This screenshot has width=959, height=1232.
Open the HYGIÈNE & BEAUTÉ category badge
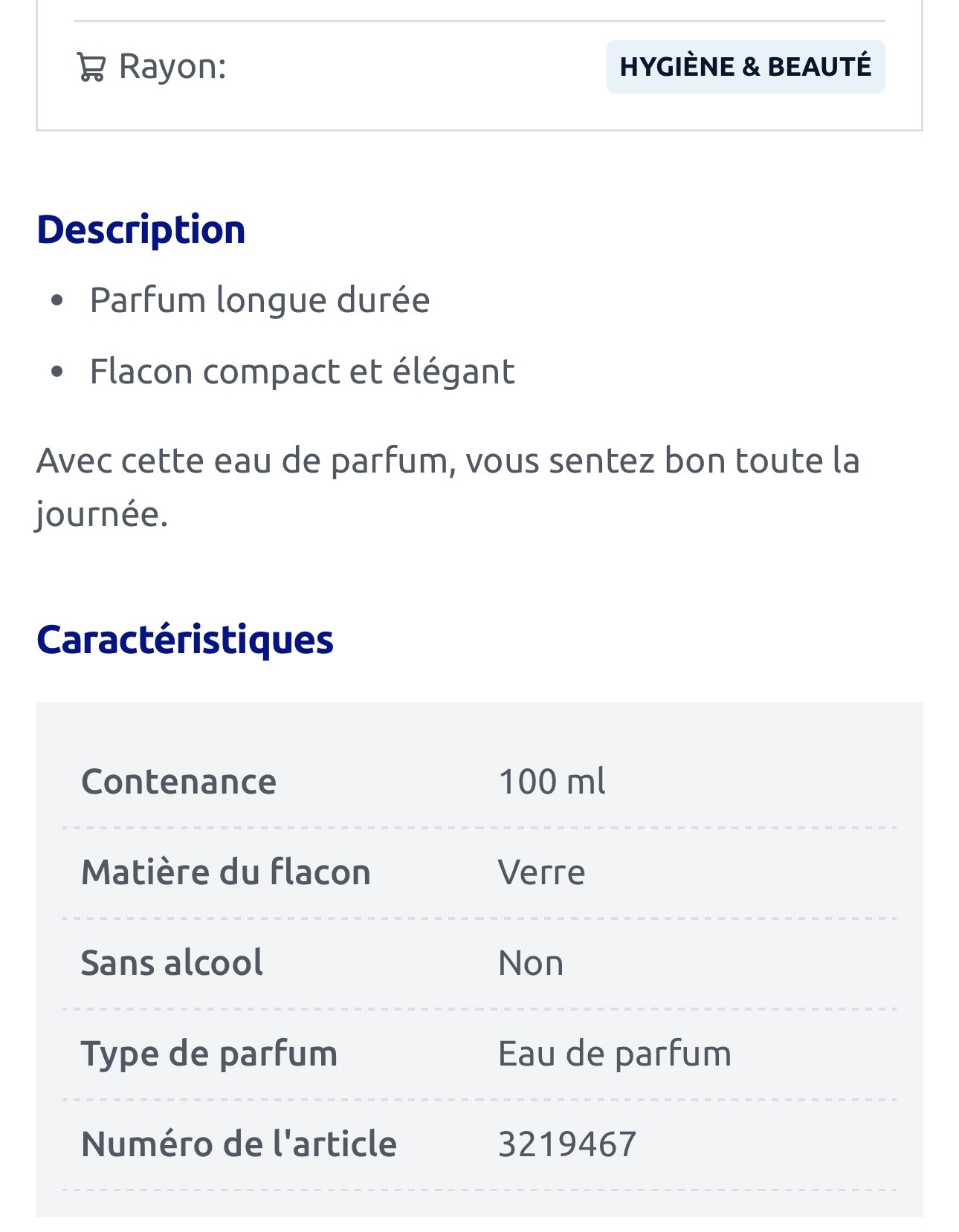(745, 67)
